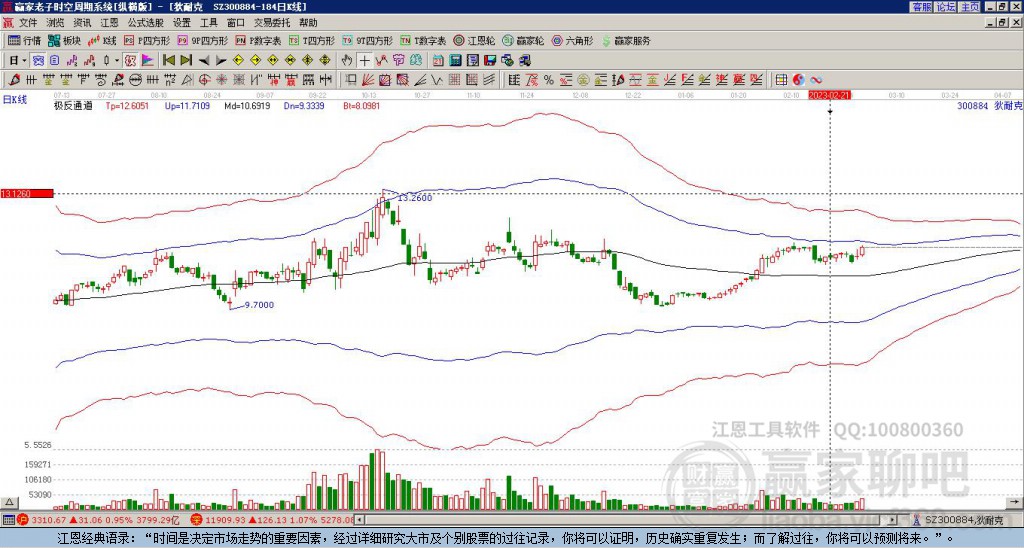Click the red floppy save icon
The width and height of the screenshot is (1024, 548).
pyautogui.click(x=490, y=60)
